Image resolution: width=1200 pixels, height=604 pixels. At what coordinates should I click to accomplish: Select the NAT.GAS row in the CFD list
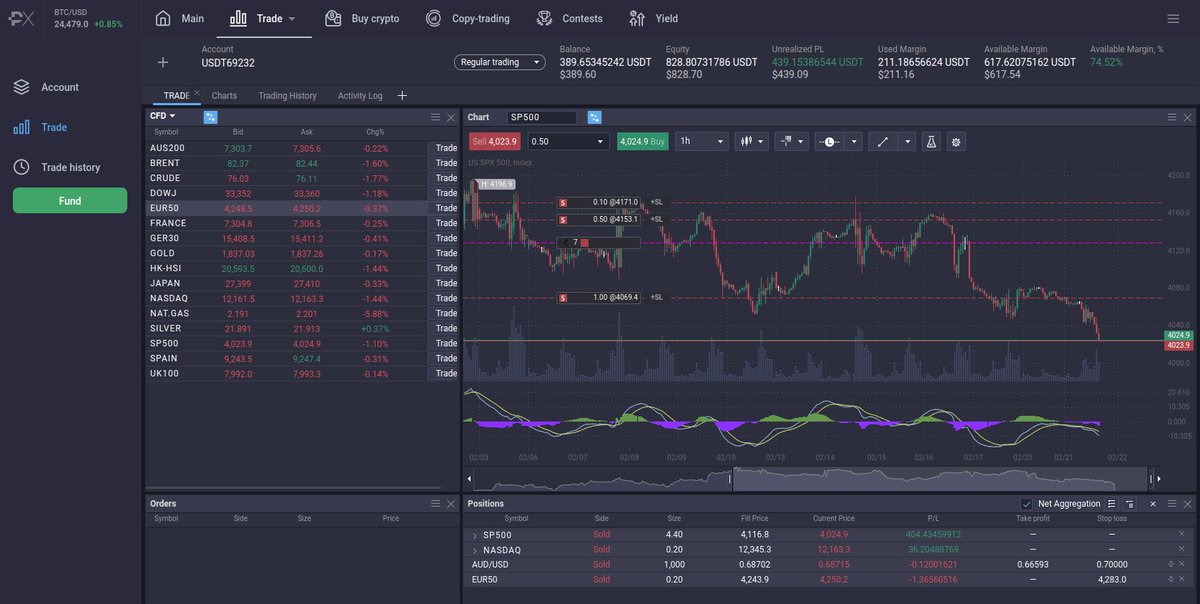click(x=302, y=313)
